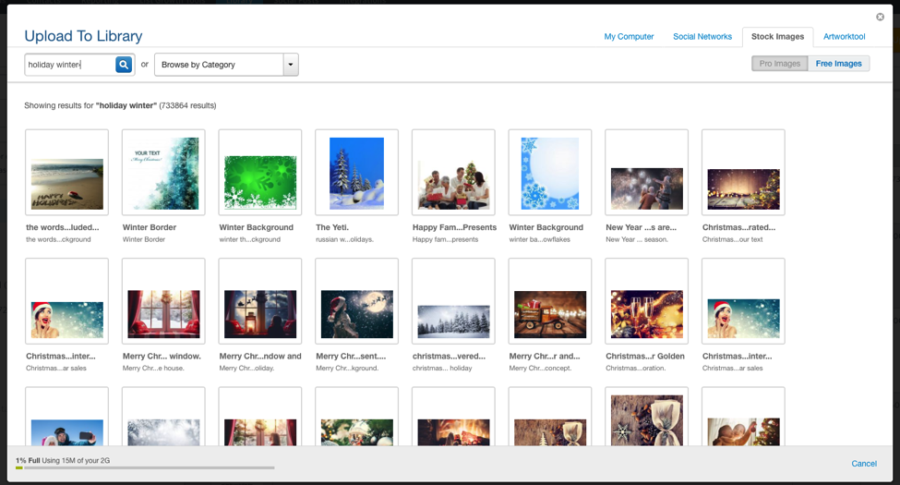Click the magnifying glass search icon

tap(123, 65)
